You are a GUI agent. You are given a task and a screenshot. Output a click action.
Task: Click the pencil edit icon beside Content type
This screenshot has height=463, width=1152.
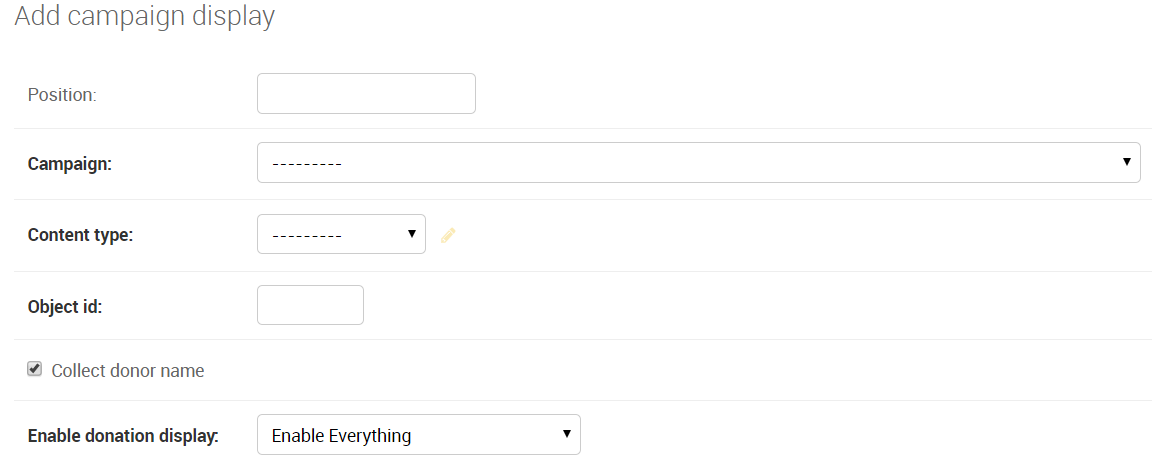tap(448, 235)
